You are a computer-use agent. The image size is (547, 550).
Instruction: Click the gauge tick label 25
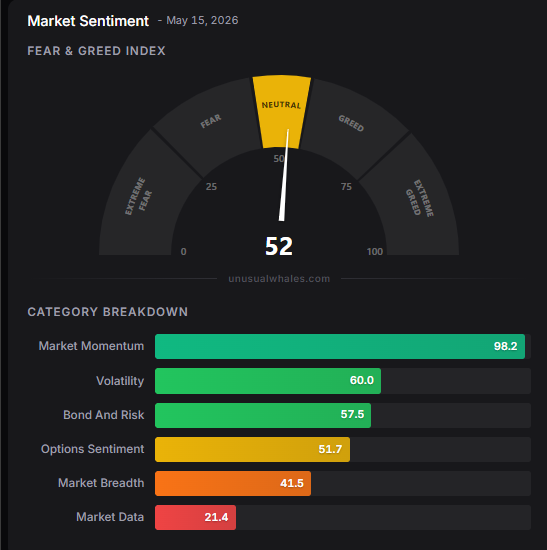211,187
